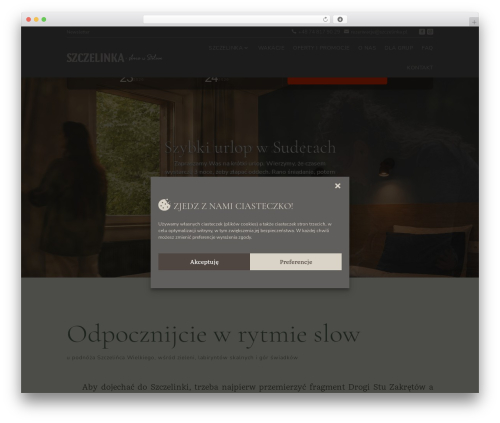Navigate to KONTAKT
The image size is (500, 423).
point(420,68)
